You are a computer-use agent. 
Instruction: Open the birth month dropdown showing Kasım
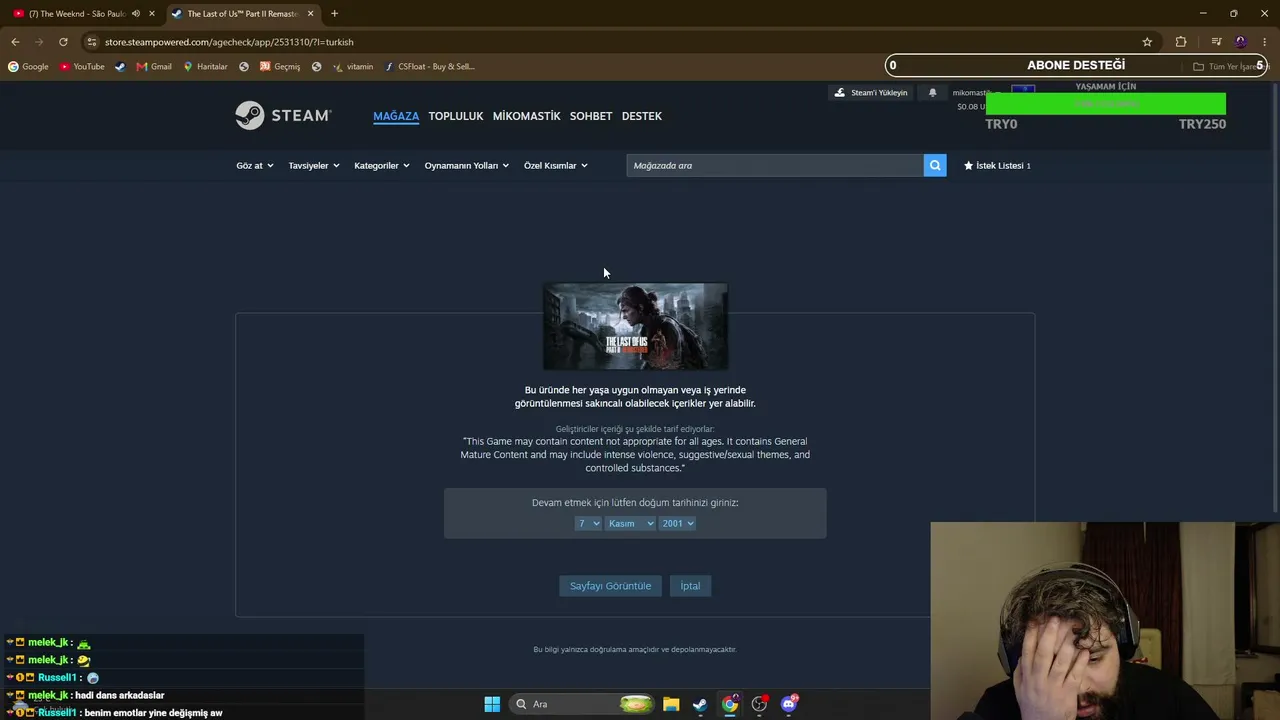630,523
